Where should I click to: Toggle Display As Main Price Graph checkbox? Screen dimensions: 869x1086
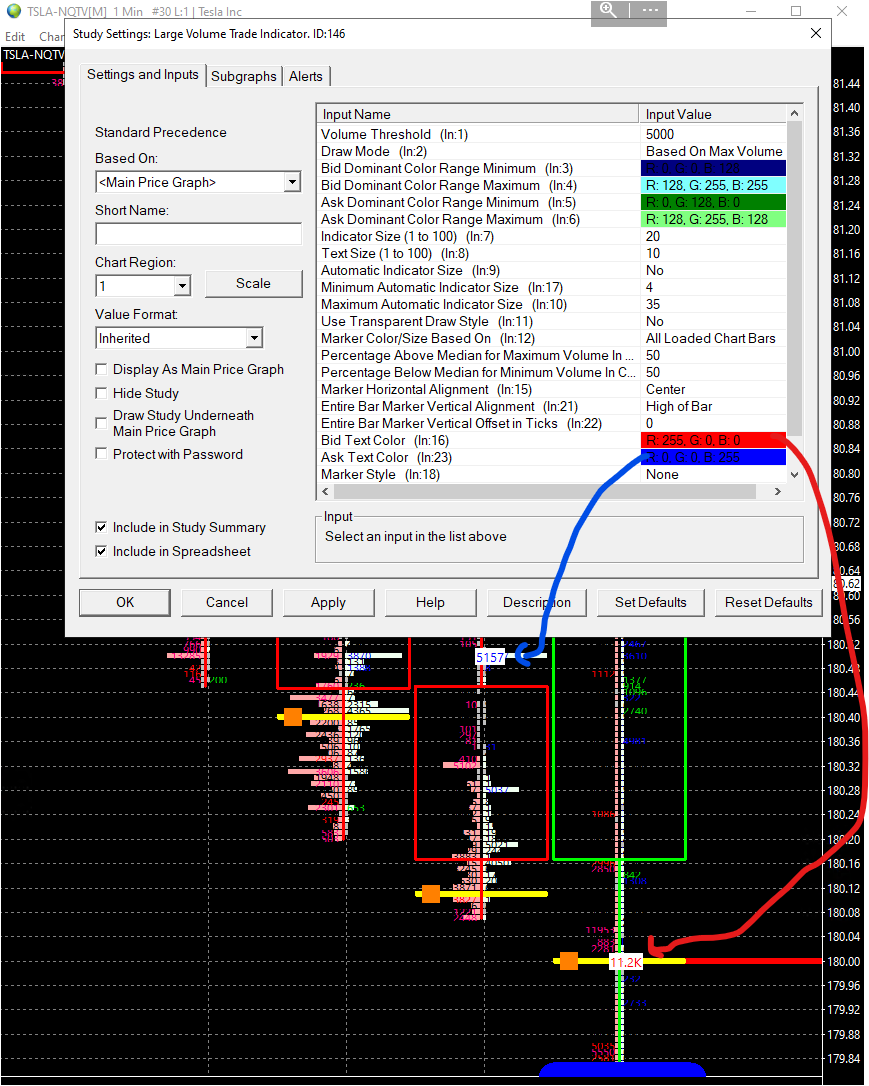(x=101, y=369)
